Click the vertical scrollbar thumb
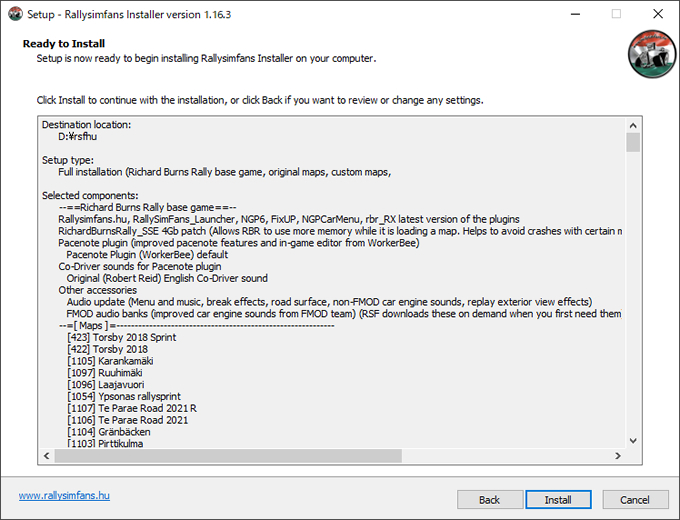This screenshot has height=520, width=680. click(x=633, y=142)
